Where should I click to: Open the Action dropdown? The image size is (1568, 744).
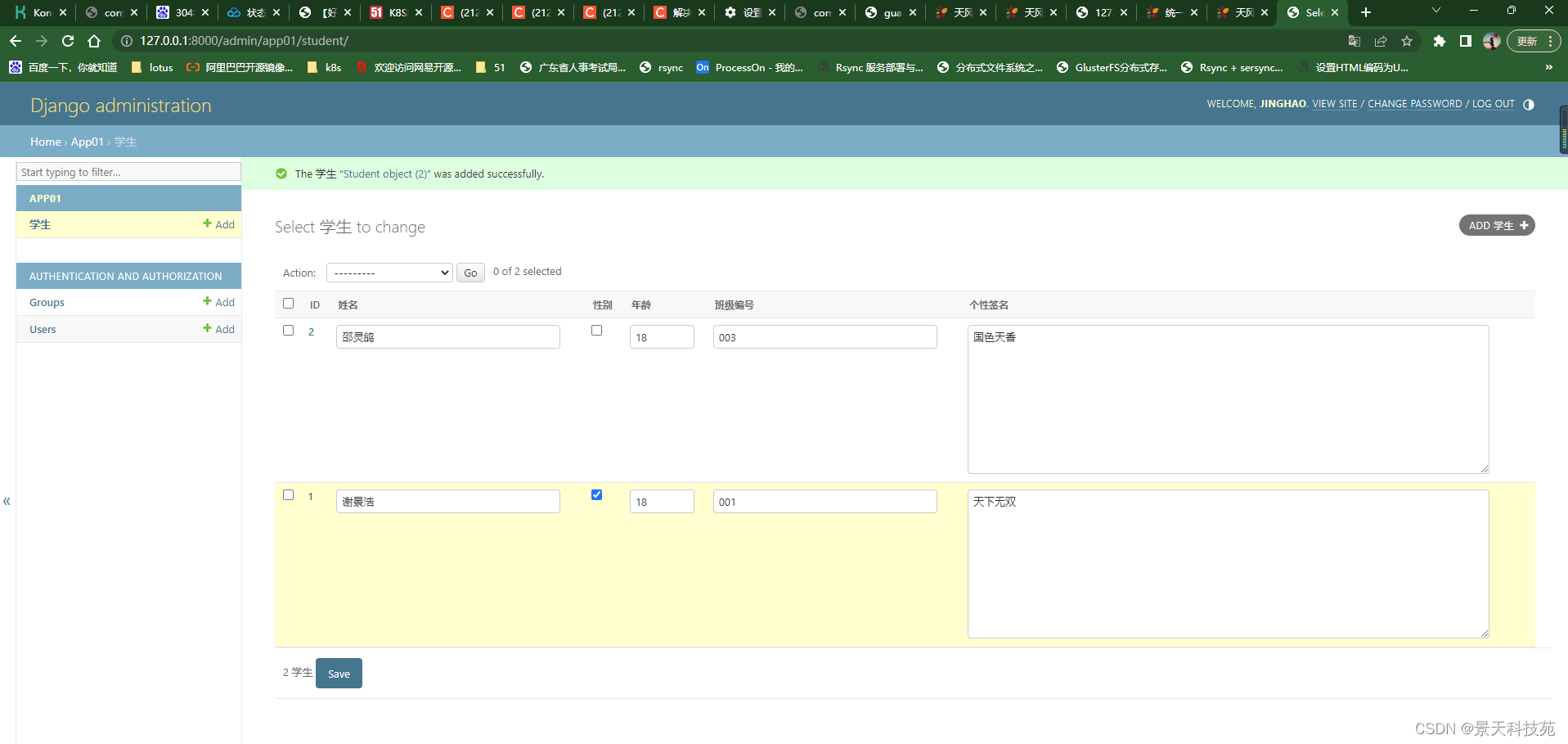tap(389, 272)
